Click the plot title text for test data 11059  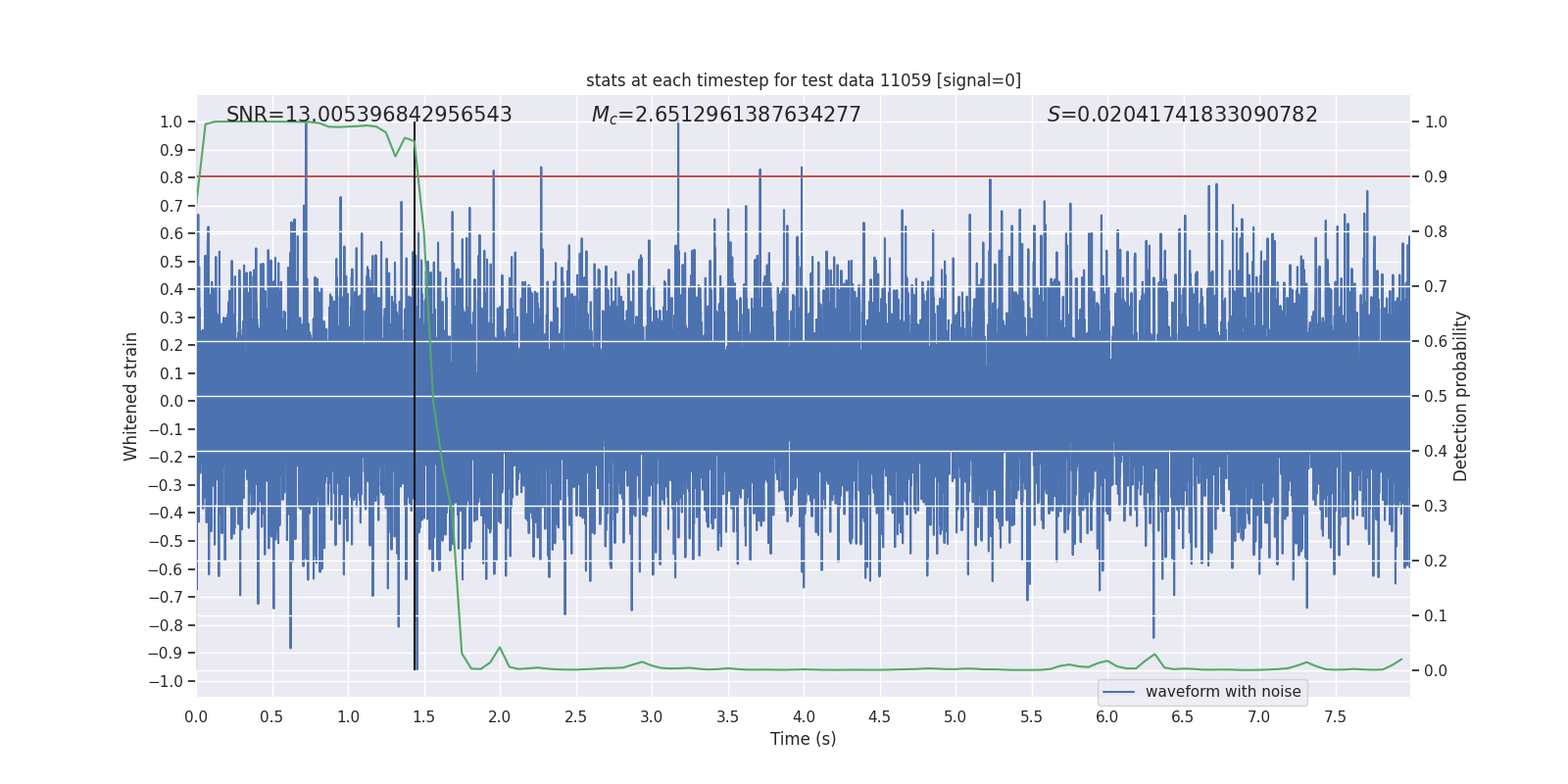point(804,80)
